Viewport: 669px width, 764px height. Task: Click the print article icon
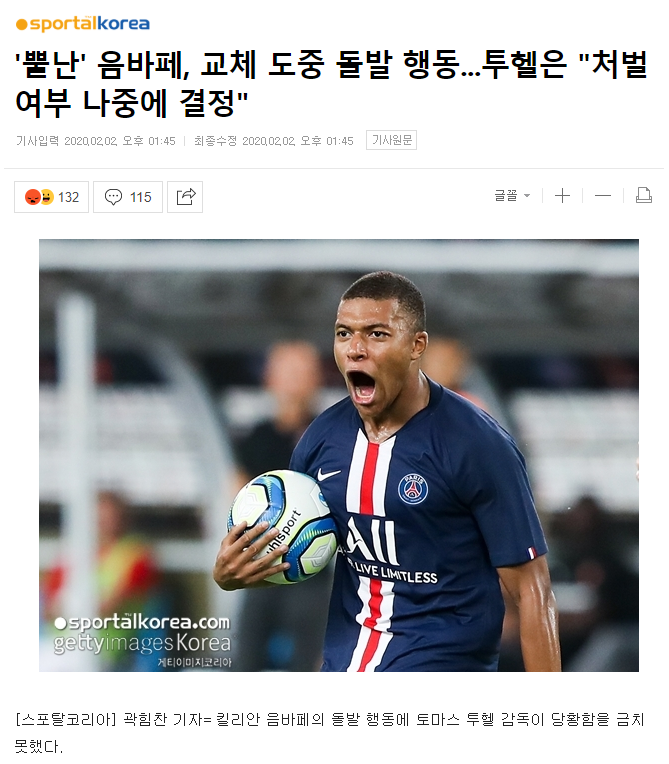pyautogui.click(x=644, y=195)
